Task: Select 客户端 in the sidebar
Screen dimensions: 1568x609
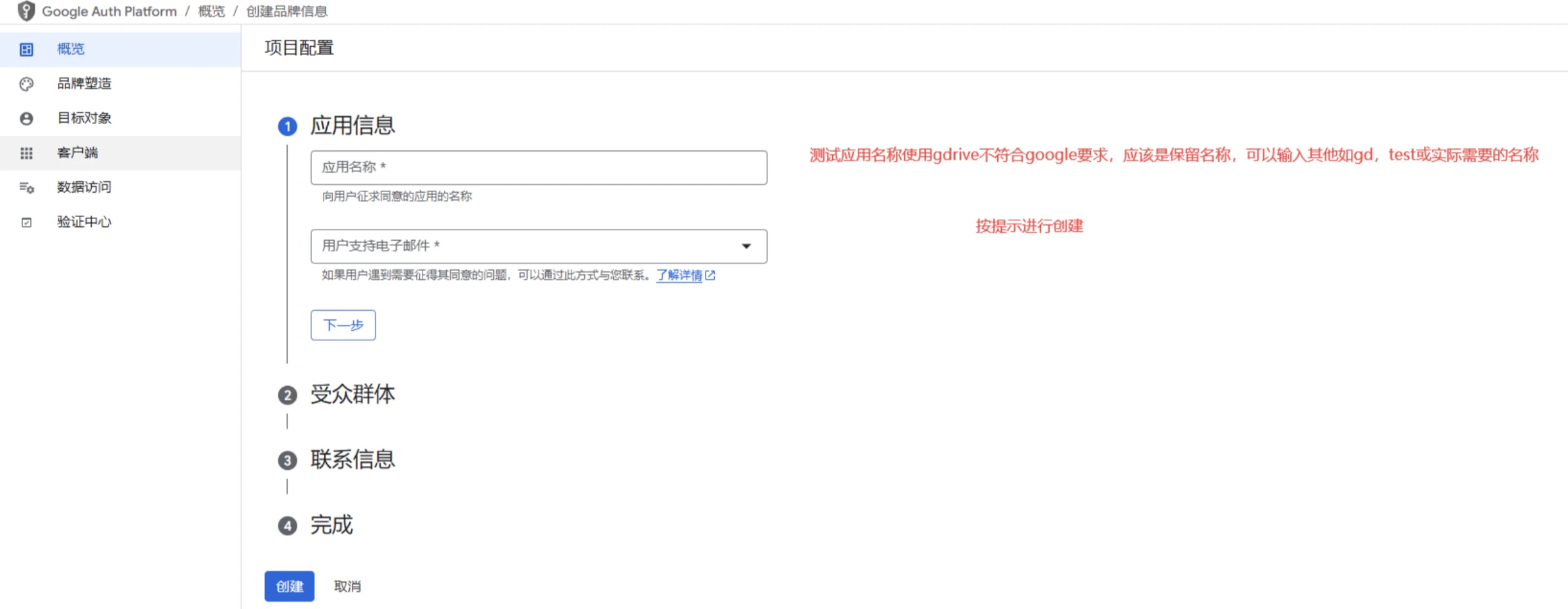Action: click(120, 153)
